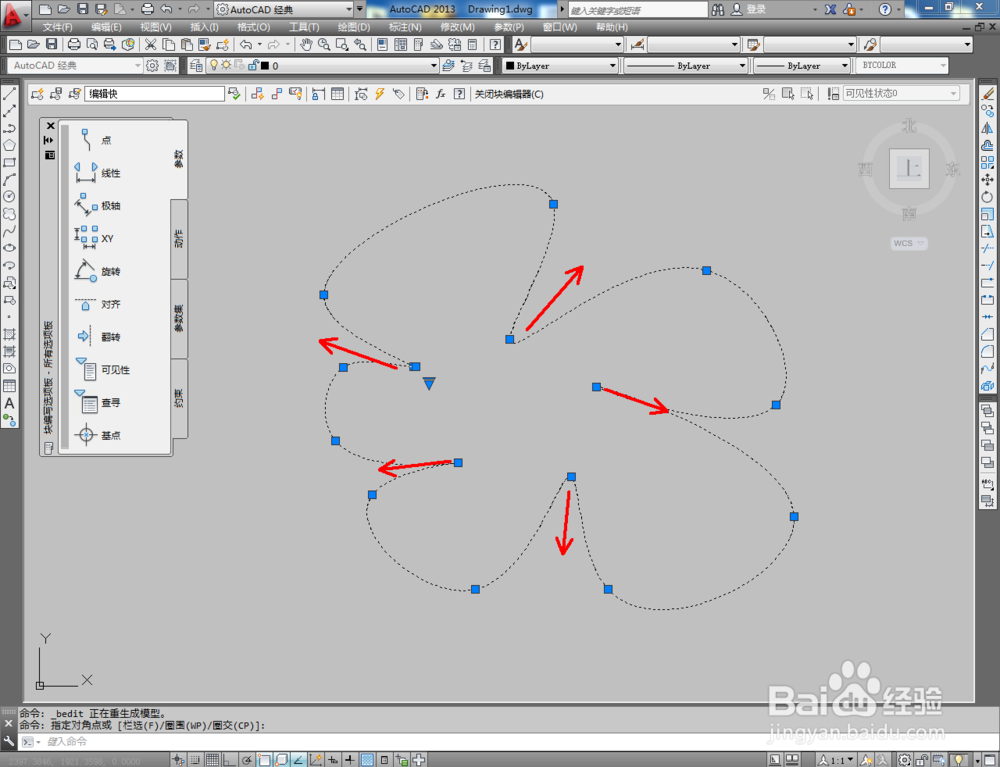Screen dimensions: 1000x767
Task: Toggle object snap in status bar
Action: point(264,759)
